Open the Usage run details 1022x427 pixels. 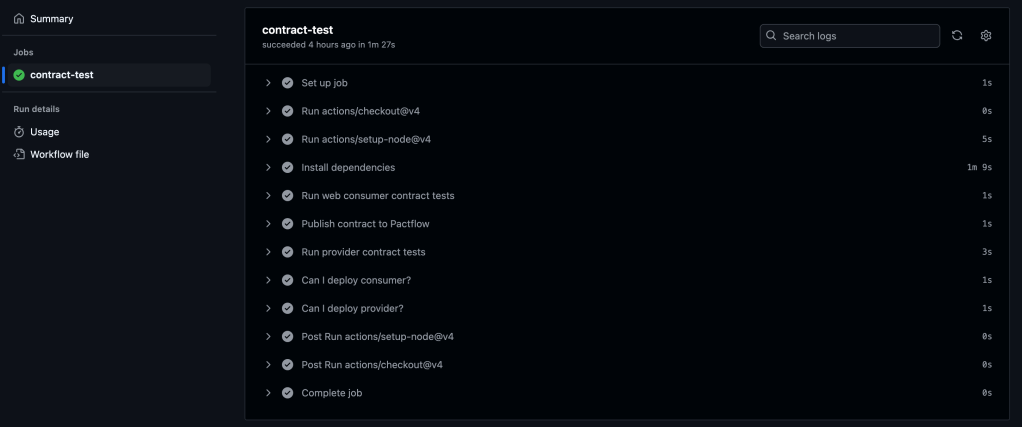44,132
